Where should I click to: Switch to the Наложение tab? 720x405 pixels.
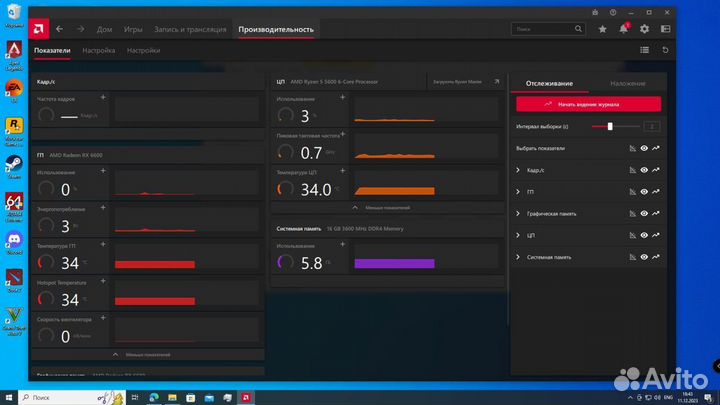click(628, 83)
